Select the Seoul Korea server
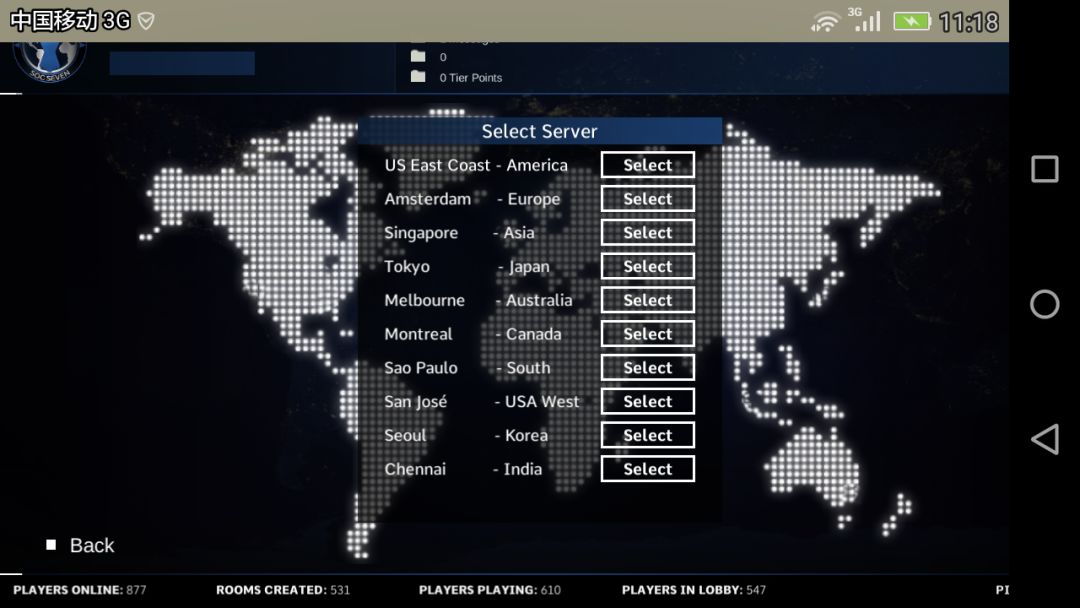Viewport: 1080px width, 608px height. (x=647, y=435)
